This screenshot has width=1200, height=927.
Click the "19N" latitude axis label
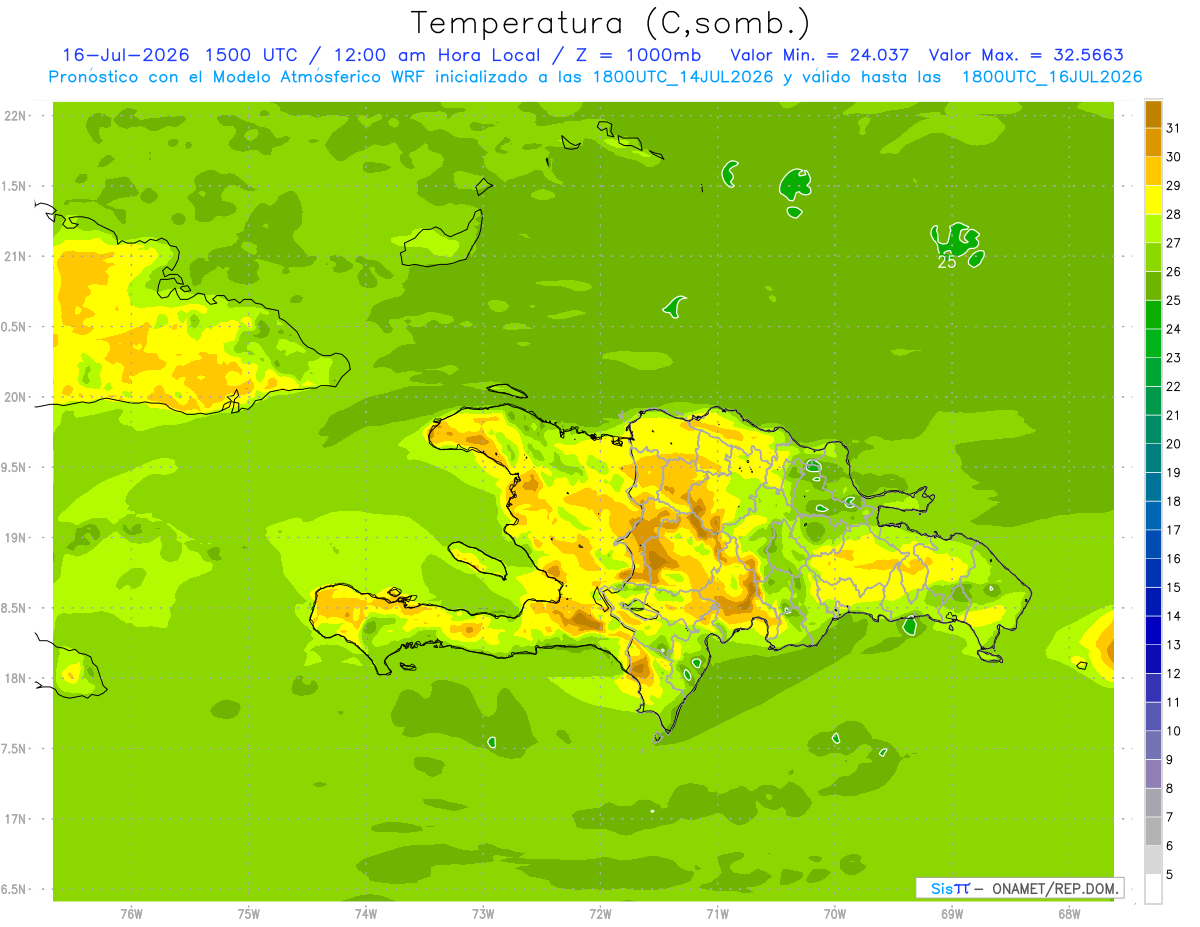16,538
